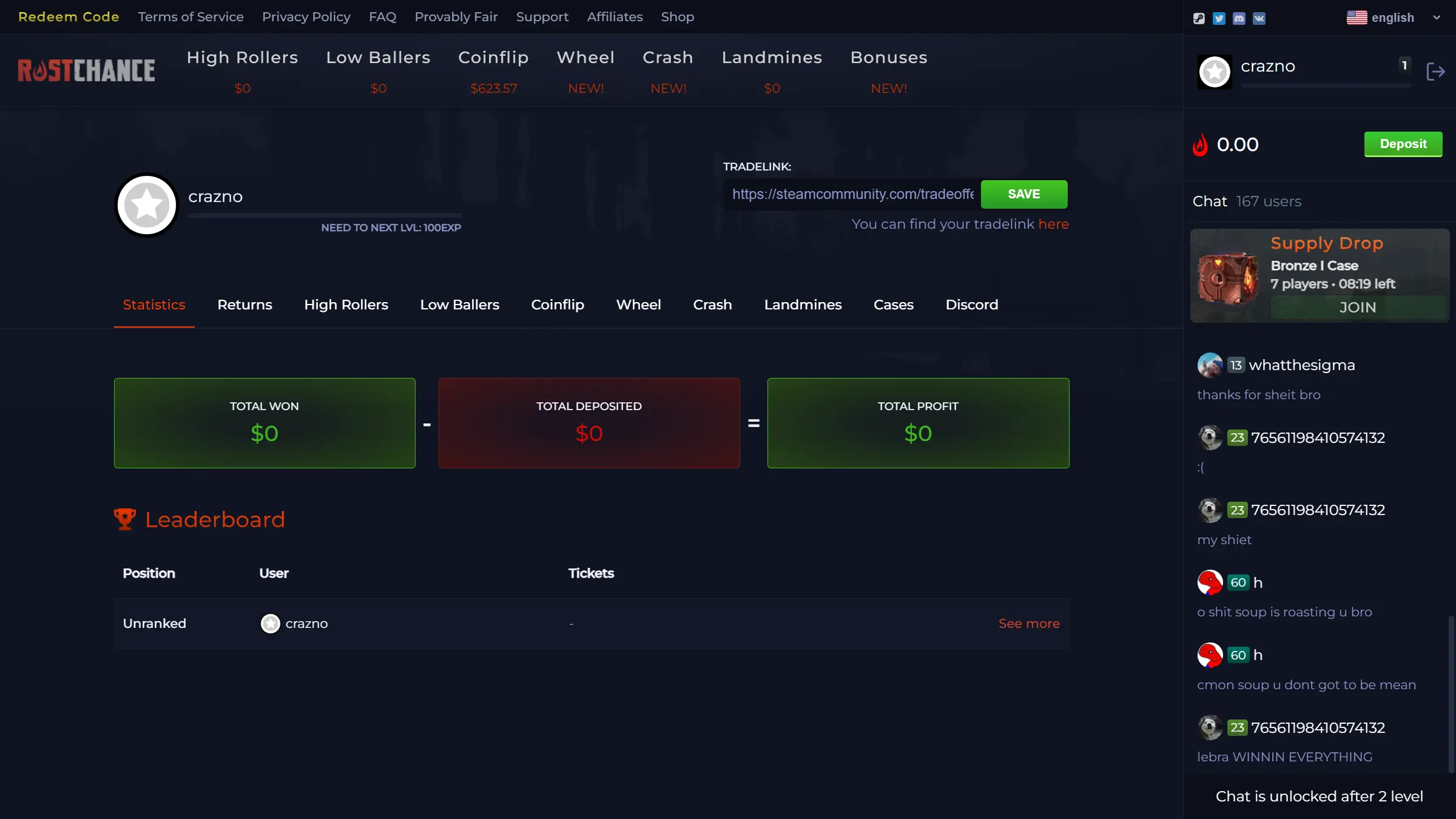Join the Supply Drop
The height and width of the screenshot is (819, 1456).
click(1357, 308)
